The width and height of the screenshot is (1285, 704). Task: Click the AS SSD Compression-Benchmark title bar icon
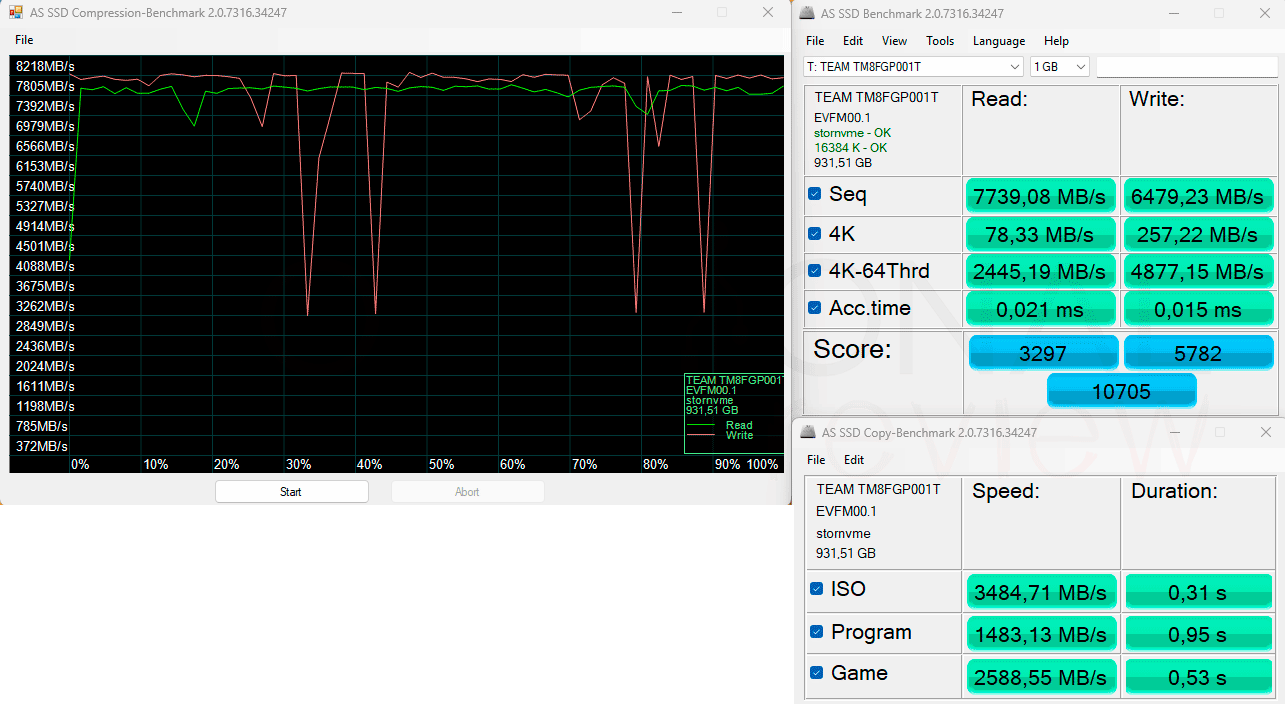pyautogui.click(x=16, y=13)
